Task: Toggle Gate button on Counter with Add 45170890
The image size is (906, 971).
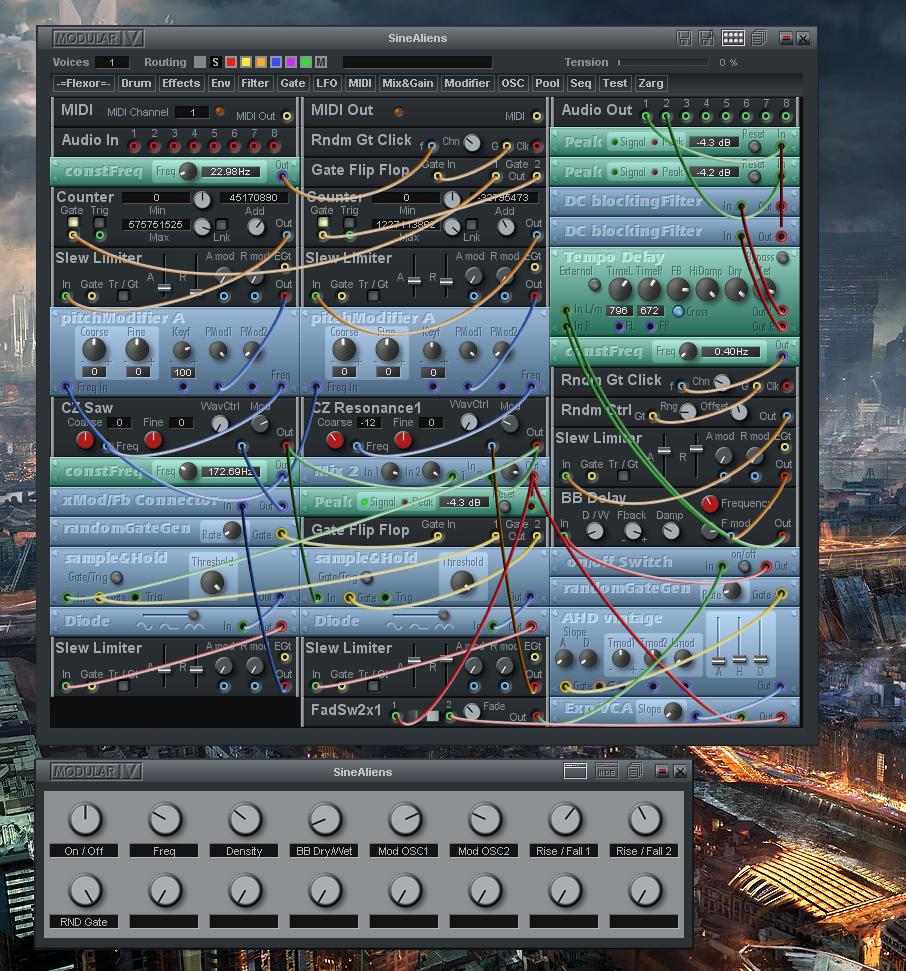Action: [x=73, y=222]
